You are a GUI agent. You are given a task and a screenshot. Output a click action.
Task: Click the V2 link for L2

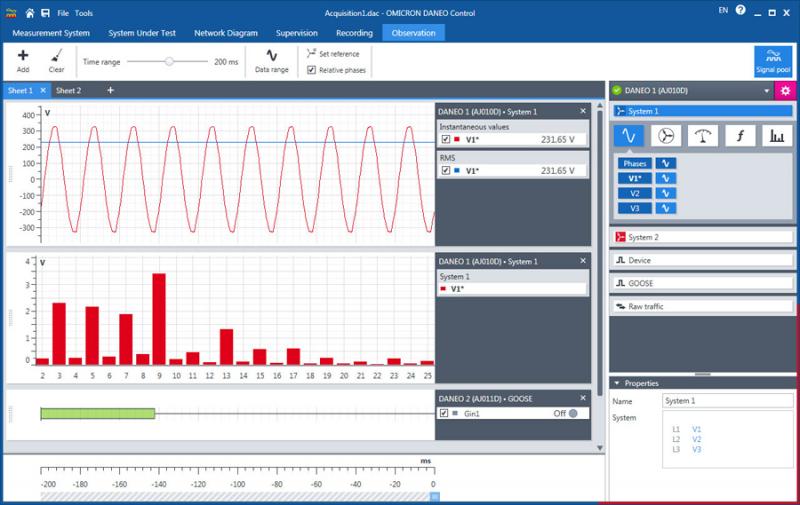click(696, 439)
